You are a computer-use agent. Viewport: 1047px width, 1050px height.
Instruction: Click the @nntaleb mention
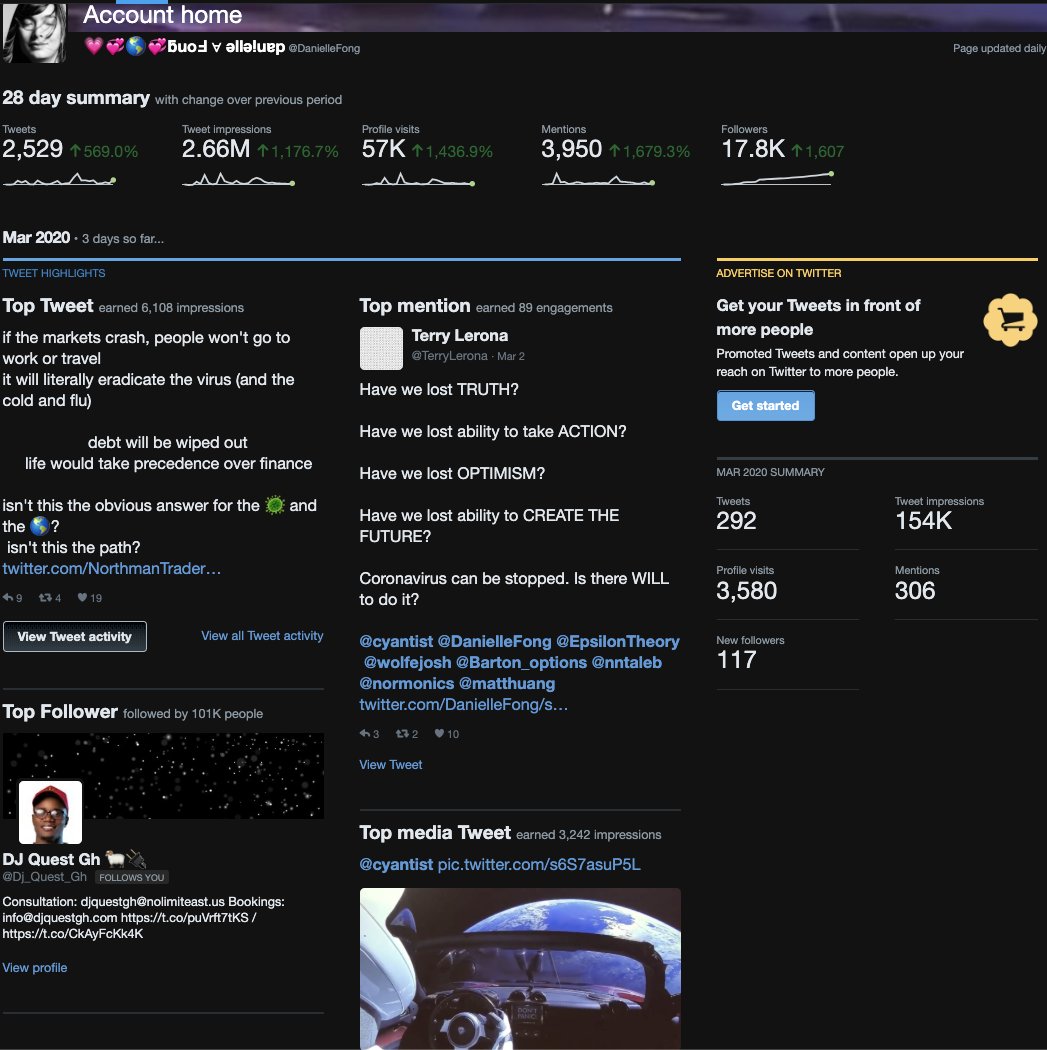click(627, 662)
